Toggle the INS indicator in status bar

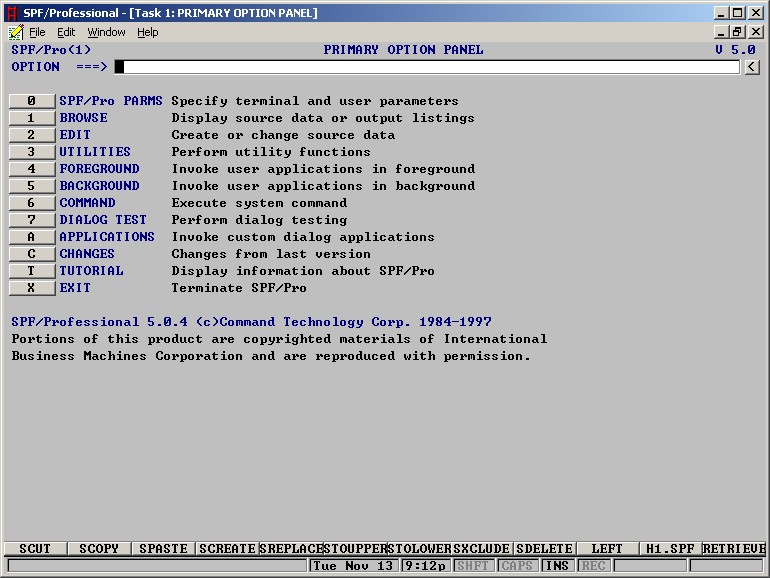557,566
